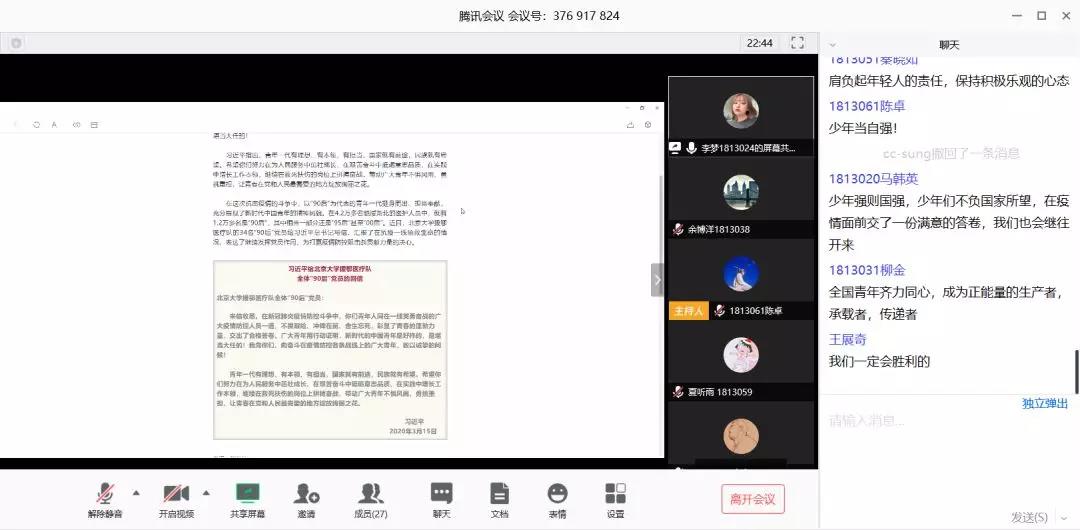Unmute microphone with 解除静音 button
Viewport: 1080px width, 530px height.
click(x=105, y=499)
